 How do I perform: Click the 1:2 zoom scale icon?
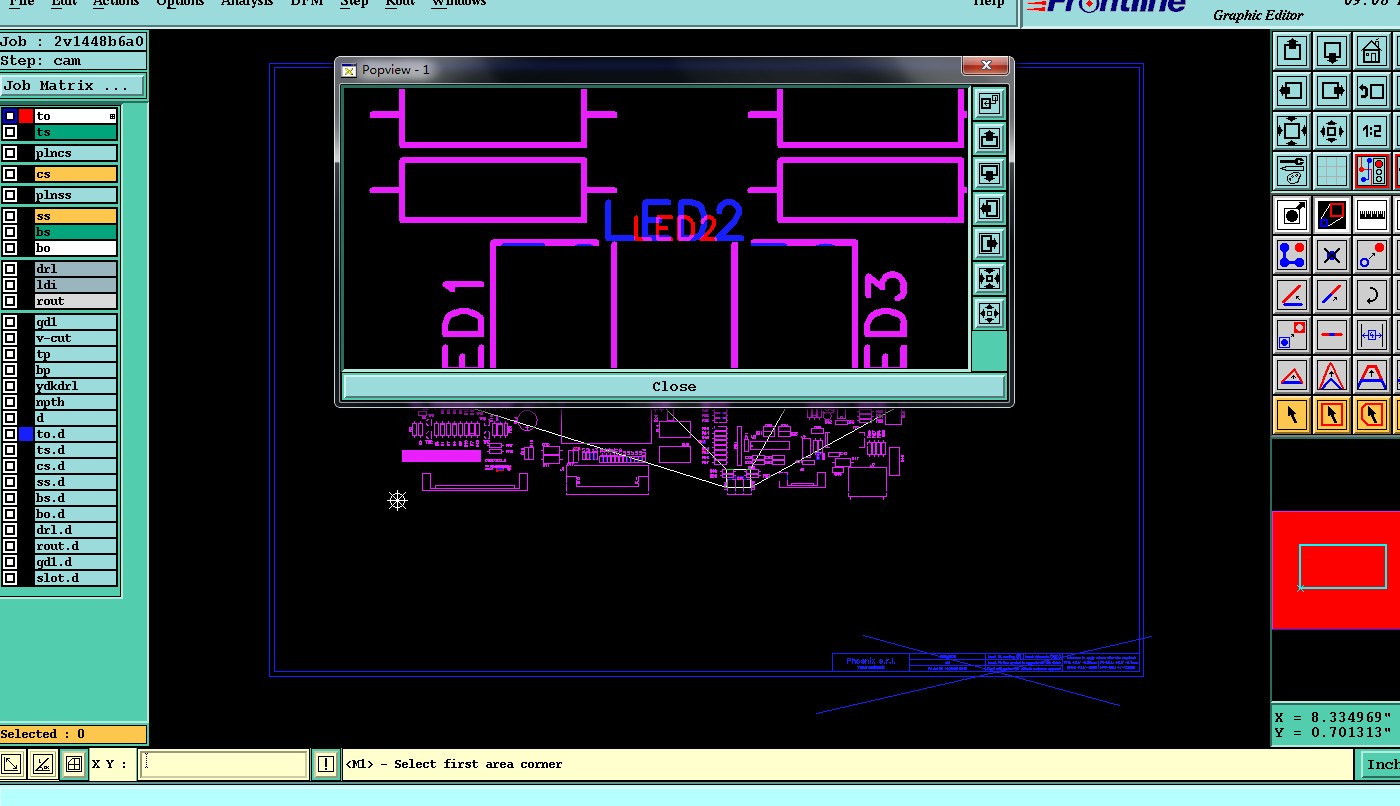point(1371,131)
